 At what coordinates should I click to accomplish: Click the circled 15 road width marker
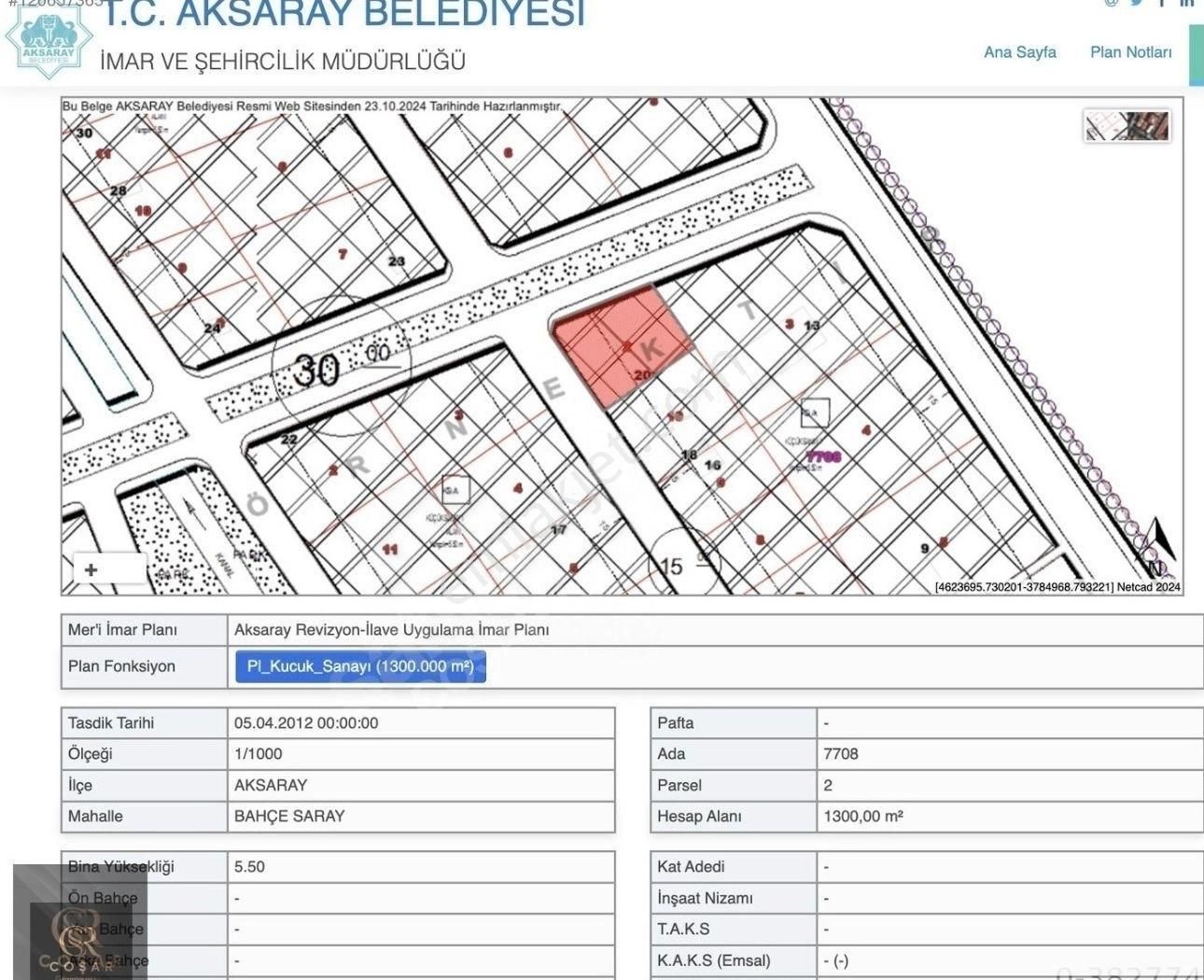pos(685,564)
